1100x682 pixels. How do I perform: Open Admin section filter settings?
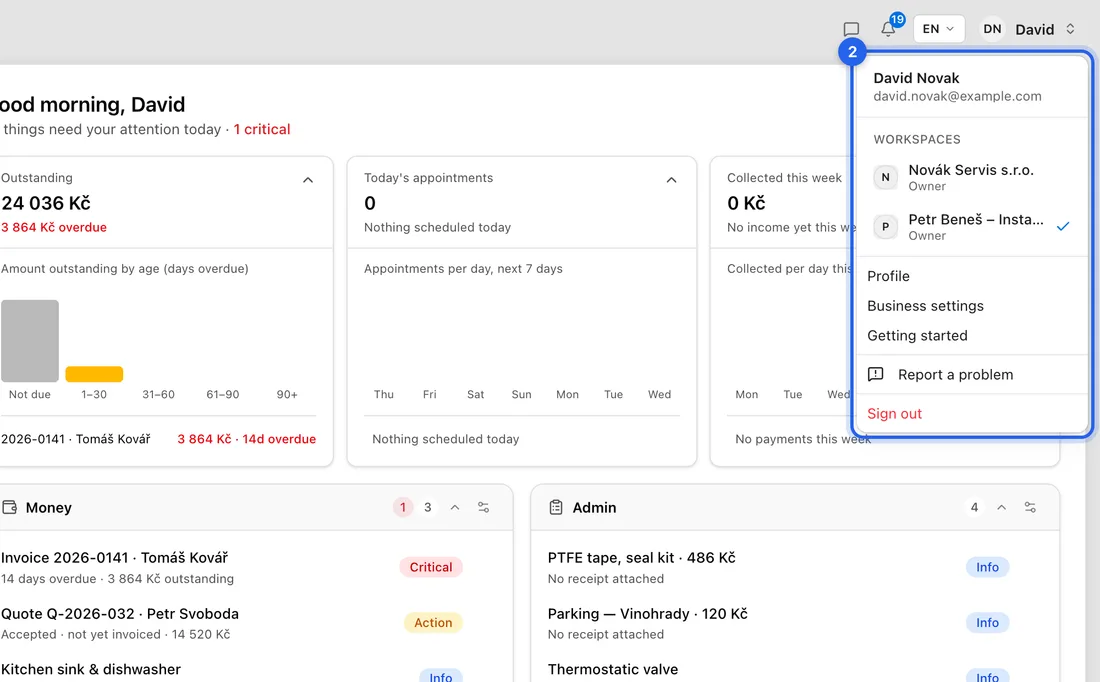[x=1030, y=507]
